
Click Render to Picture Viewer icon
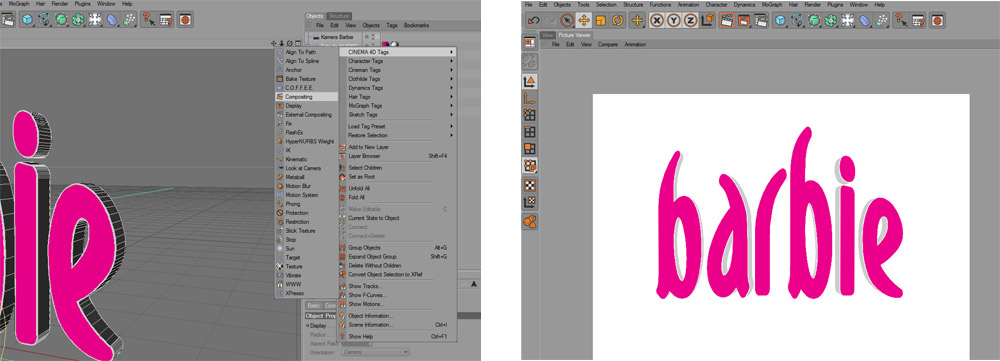[x=743, y=20]
